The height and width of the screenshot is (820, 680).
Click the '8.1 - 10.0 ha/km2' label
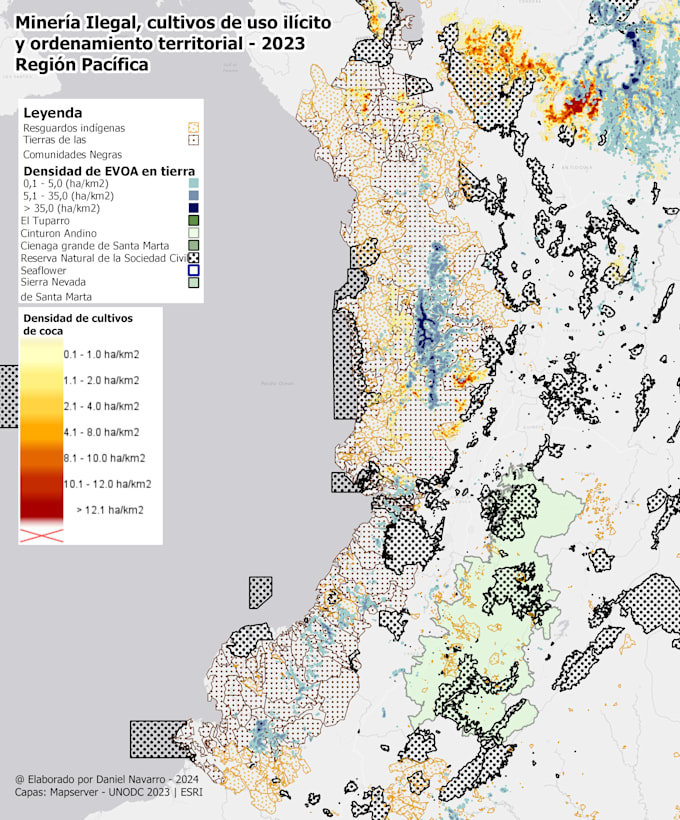click(x=105, y=458)
